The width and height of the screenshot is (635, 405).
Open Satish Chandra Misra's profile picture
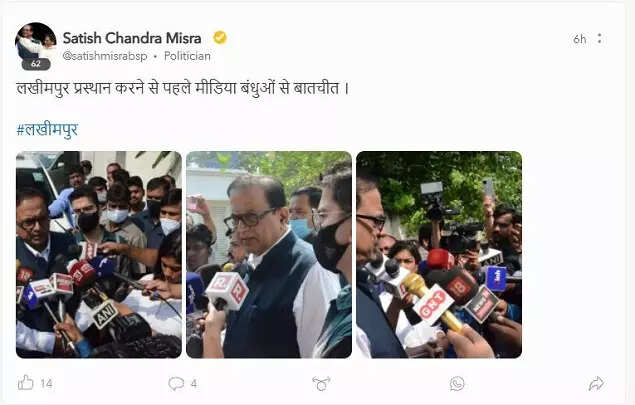36,43
